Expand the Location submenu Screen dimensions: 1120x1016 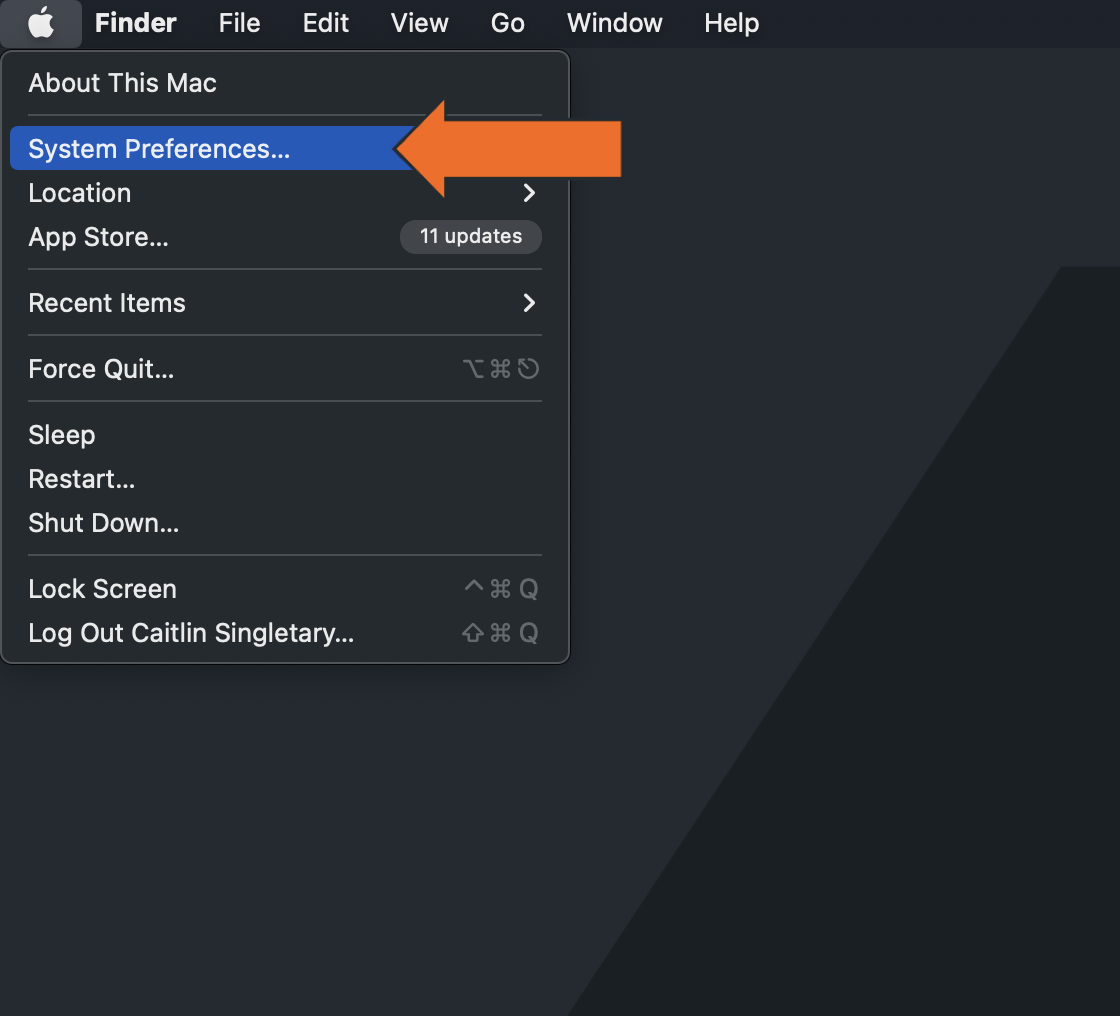coord(79,193)
